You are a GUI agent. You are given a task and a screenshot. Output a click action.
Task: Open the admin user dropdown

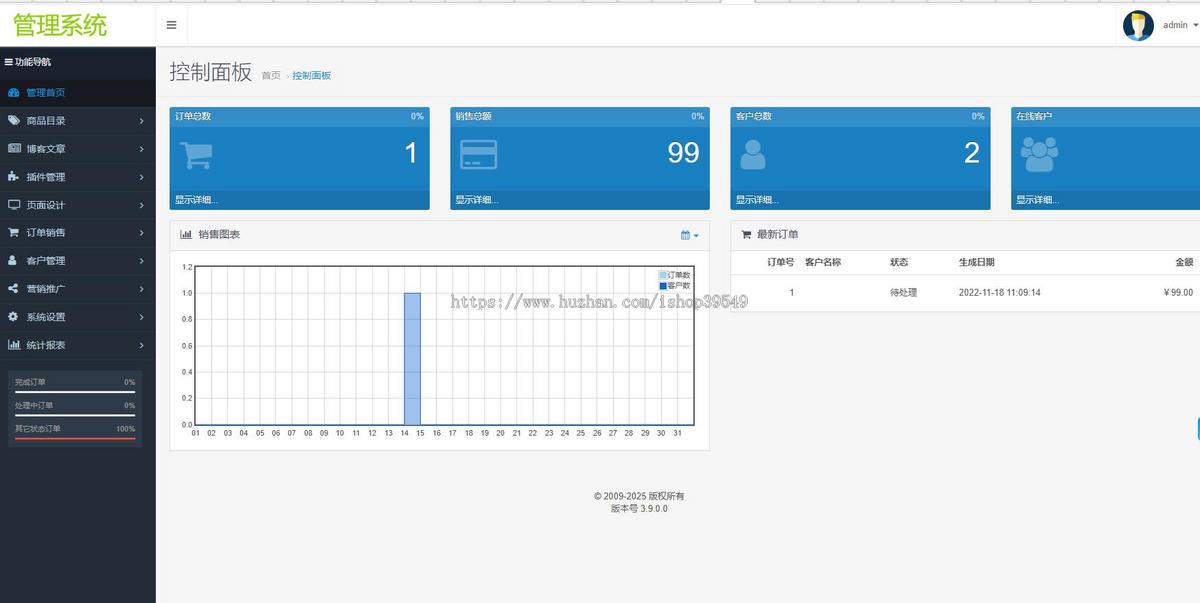tap(1180, 25)
